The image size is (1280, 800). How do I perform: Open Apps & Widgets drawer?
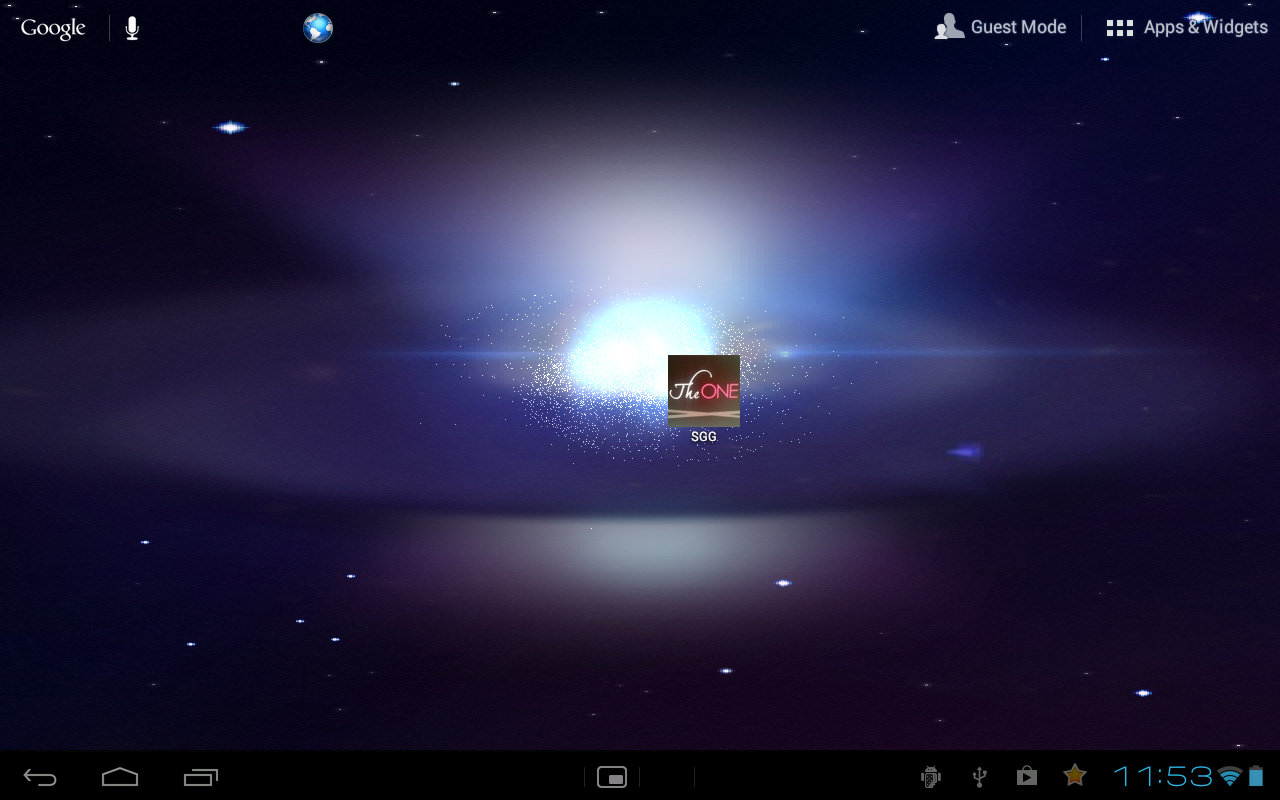(x=1187, y=27)
